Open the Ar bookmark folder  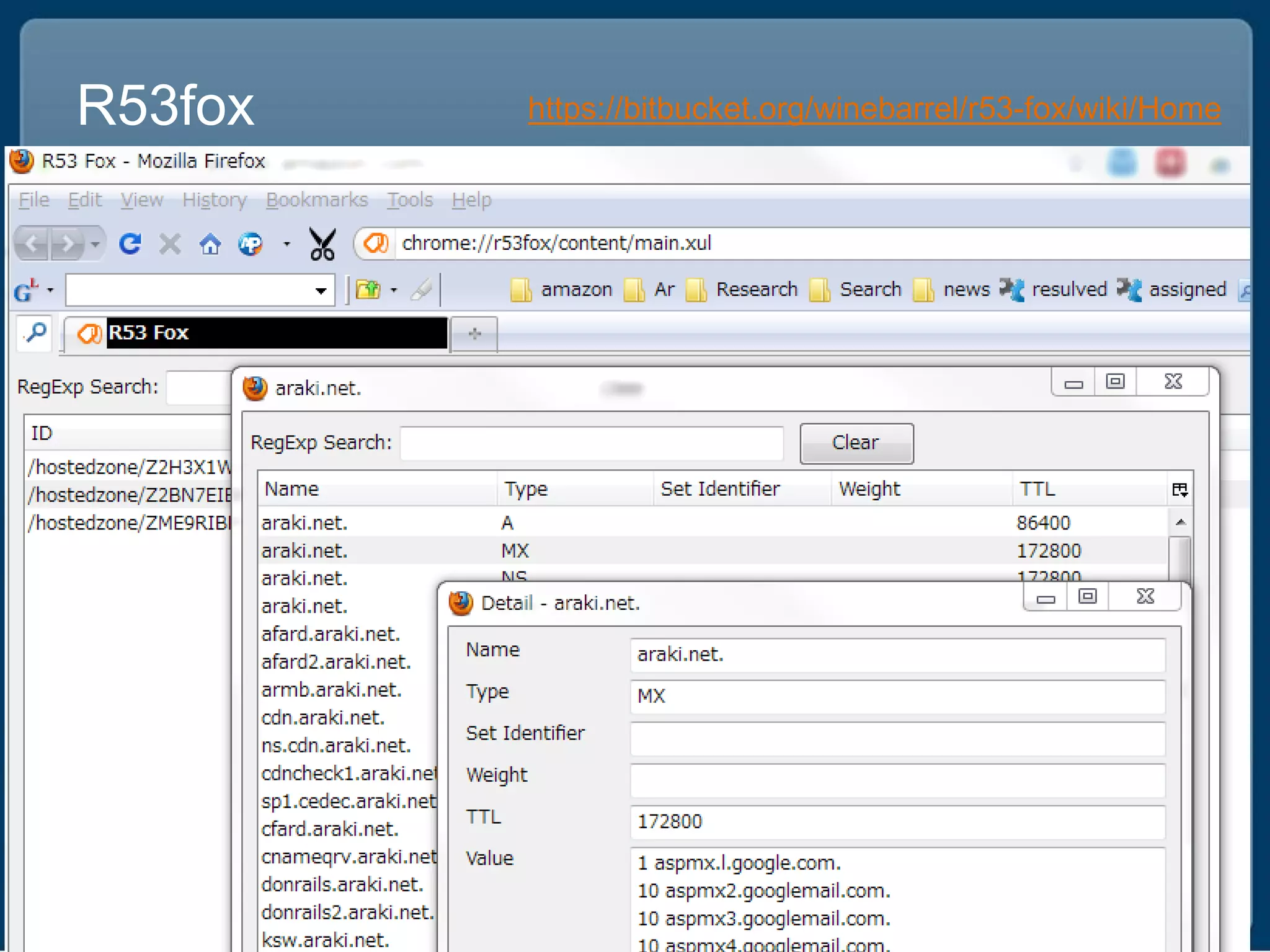click(x=649, y=289)
